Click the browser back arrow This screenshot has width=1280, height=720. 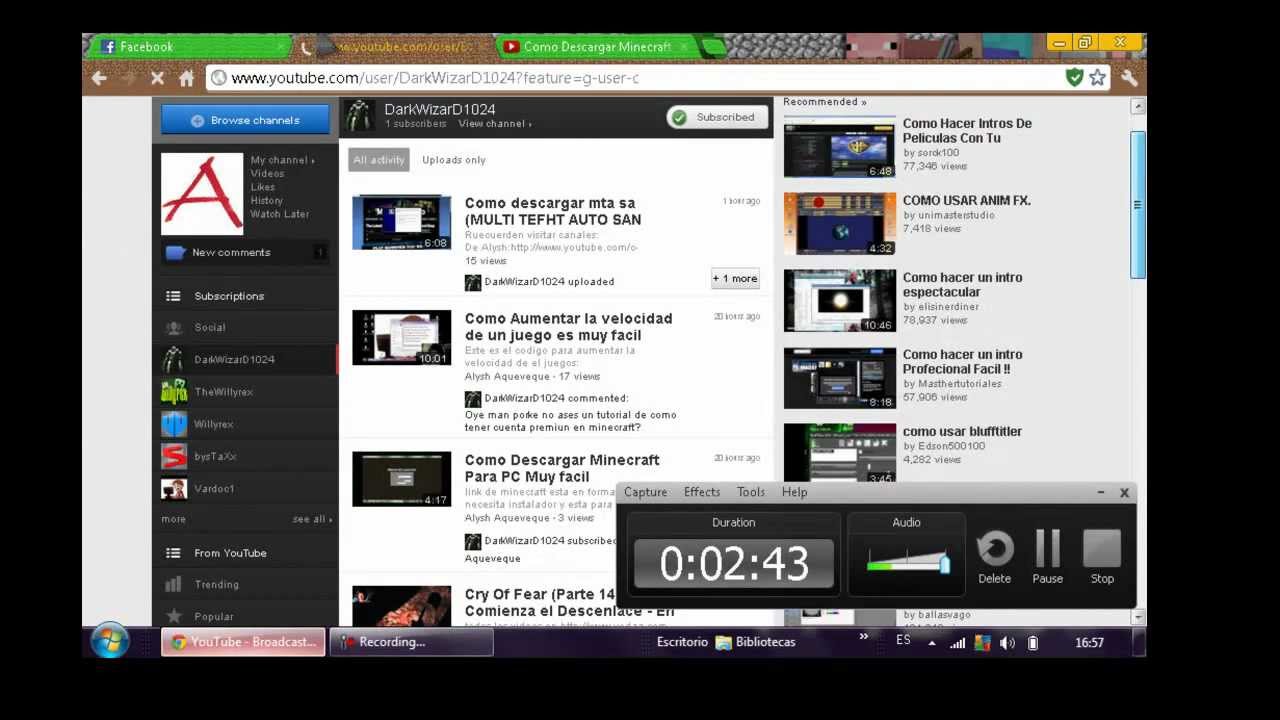[x=99, y=78]
